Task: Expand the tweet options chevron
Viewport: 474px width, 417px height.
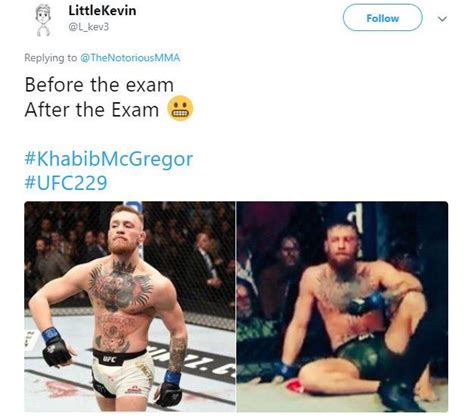Action: pos(442,19)
